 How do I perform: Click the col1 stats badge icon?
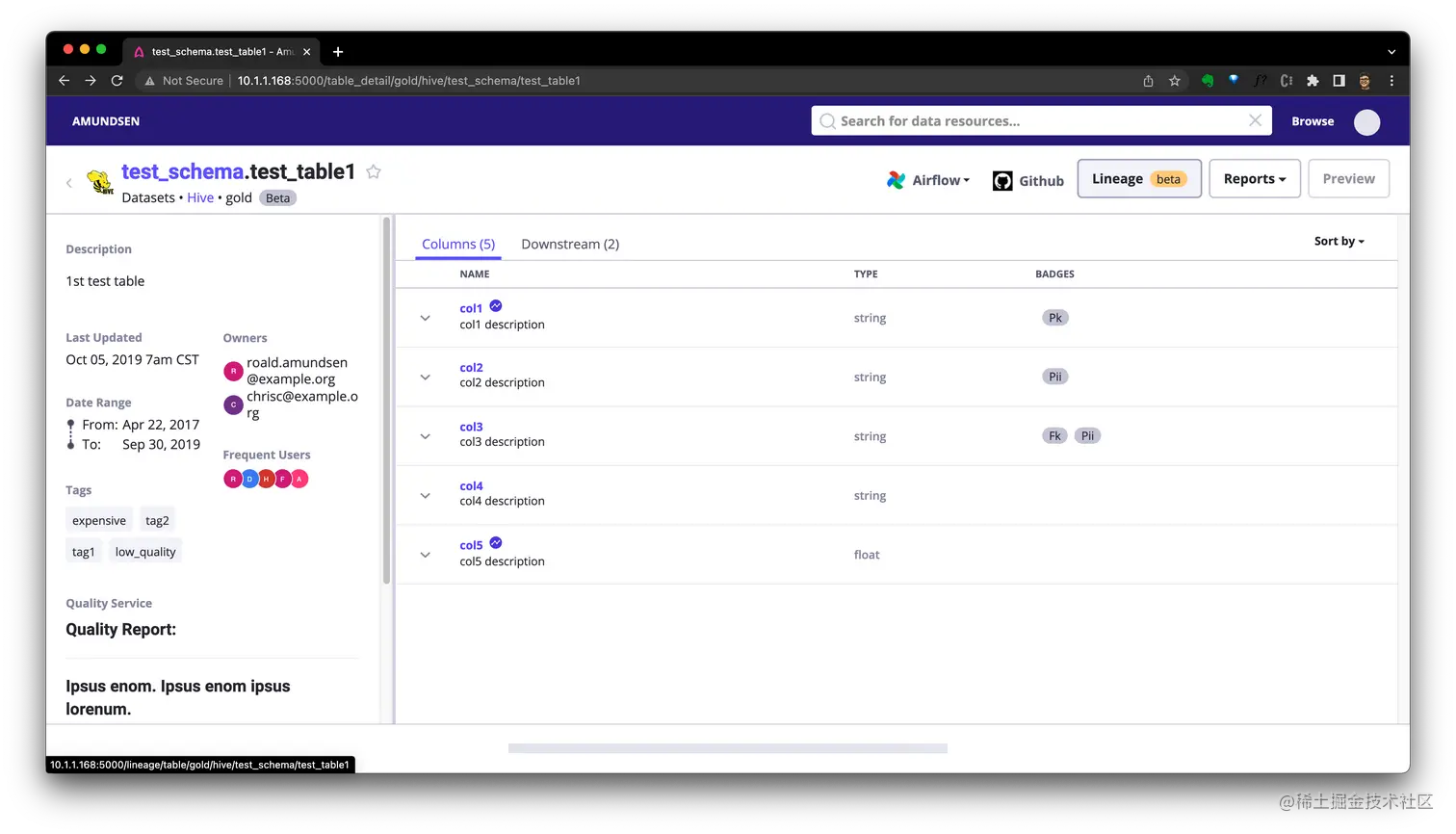point(496,306)
